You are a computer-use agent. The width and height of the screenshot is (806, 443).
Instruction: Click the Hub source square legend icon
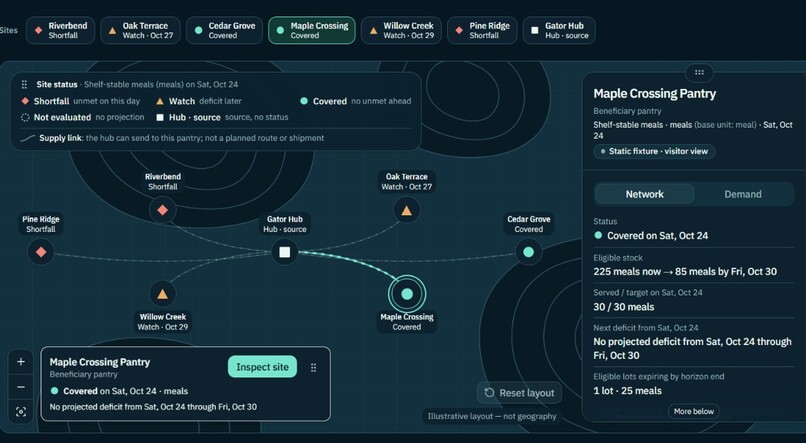(160, 117)
